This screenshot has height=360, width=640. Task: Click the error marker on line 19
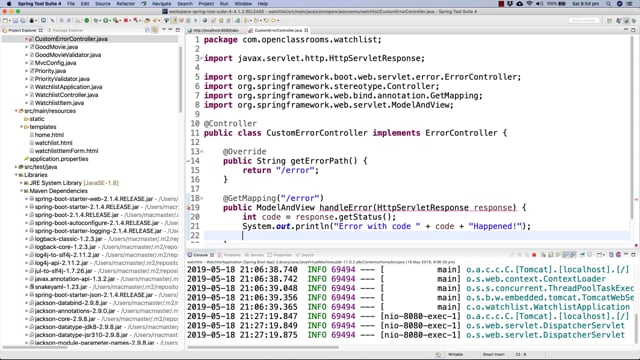tap(189, 208)
